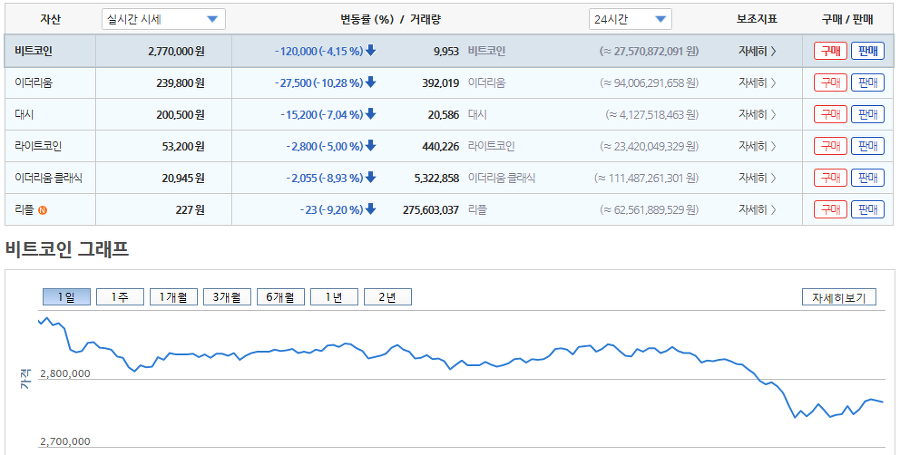Viewport: 900px width, 455px height.
Task: Show the 1년 chart tab
Action: click(334, 297)
